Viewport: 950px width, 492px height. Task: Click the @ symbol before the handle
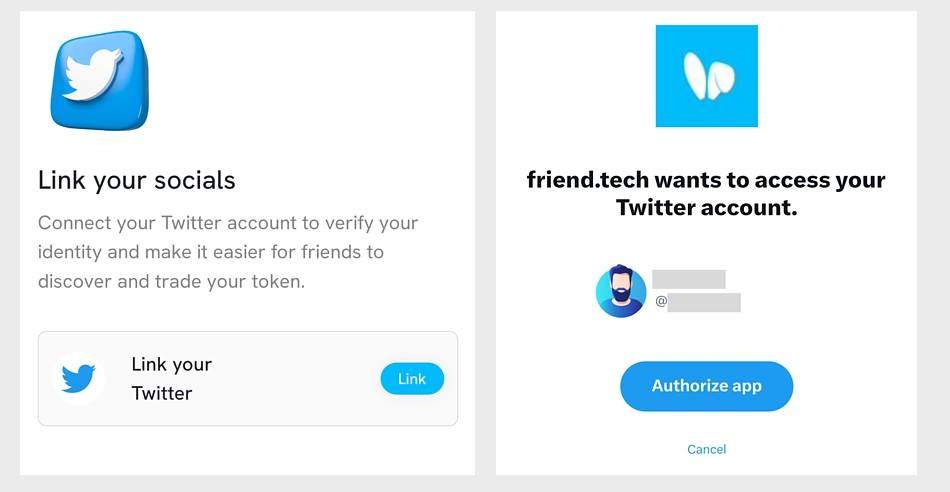661,301
